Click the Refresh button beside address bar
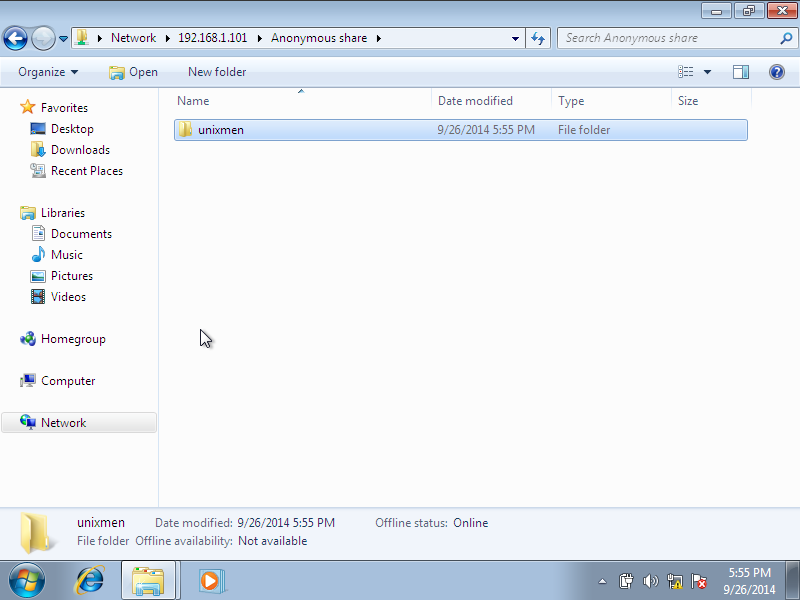The width and height of the screenshot is (800, 600). coord(538,38)
